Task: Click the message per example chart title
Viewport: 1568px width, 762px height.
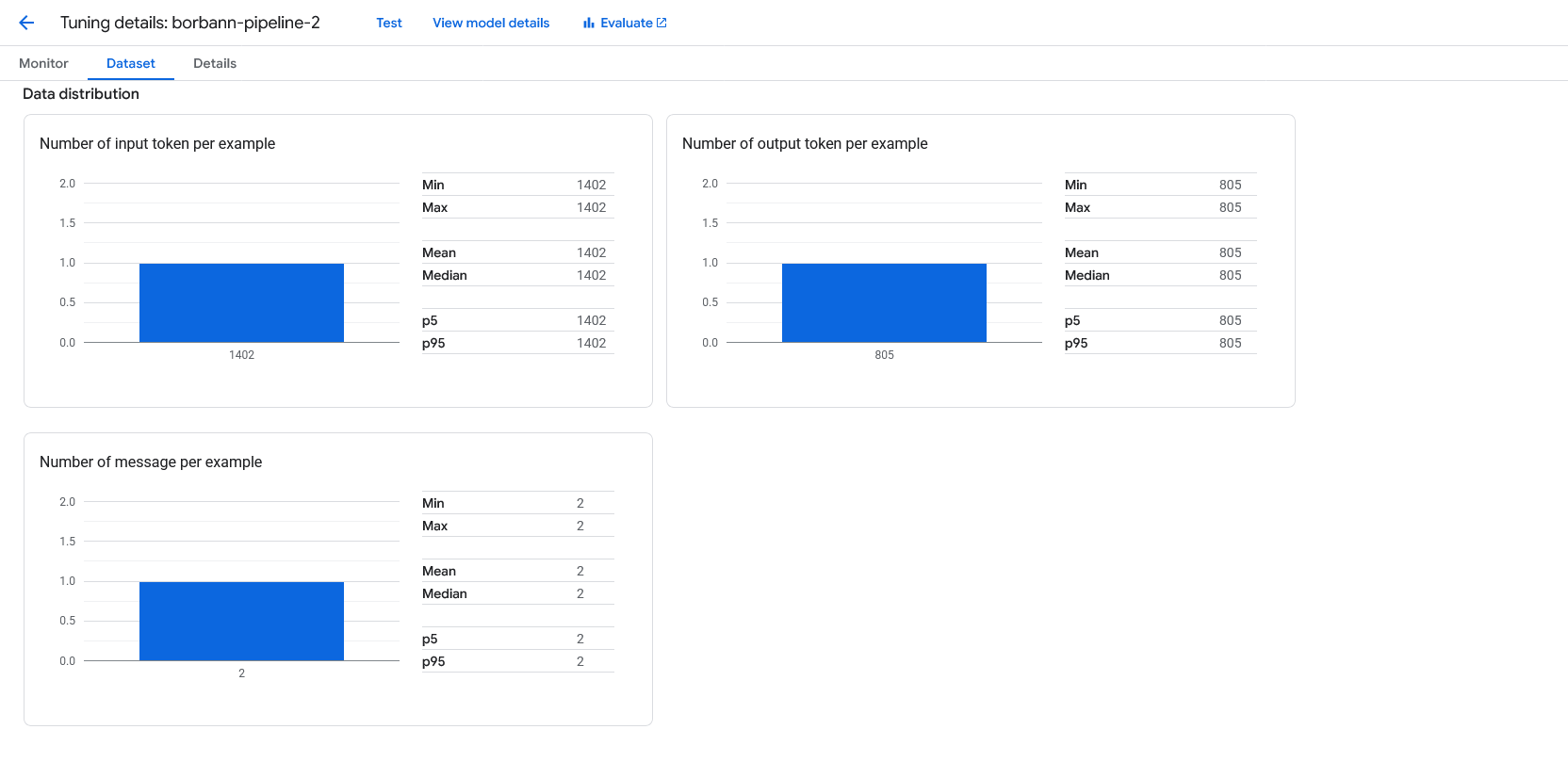Action: pyautogui.click(x=151, y=462)
